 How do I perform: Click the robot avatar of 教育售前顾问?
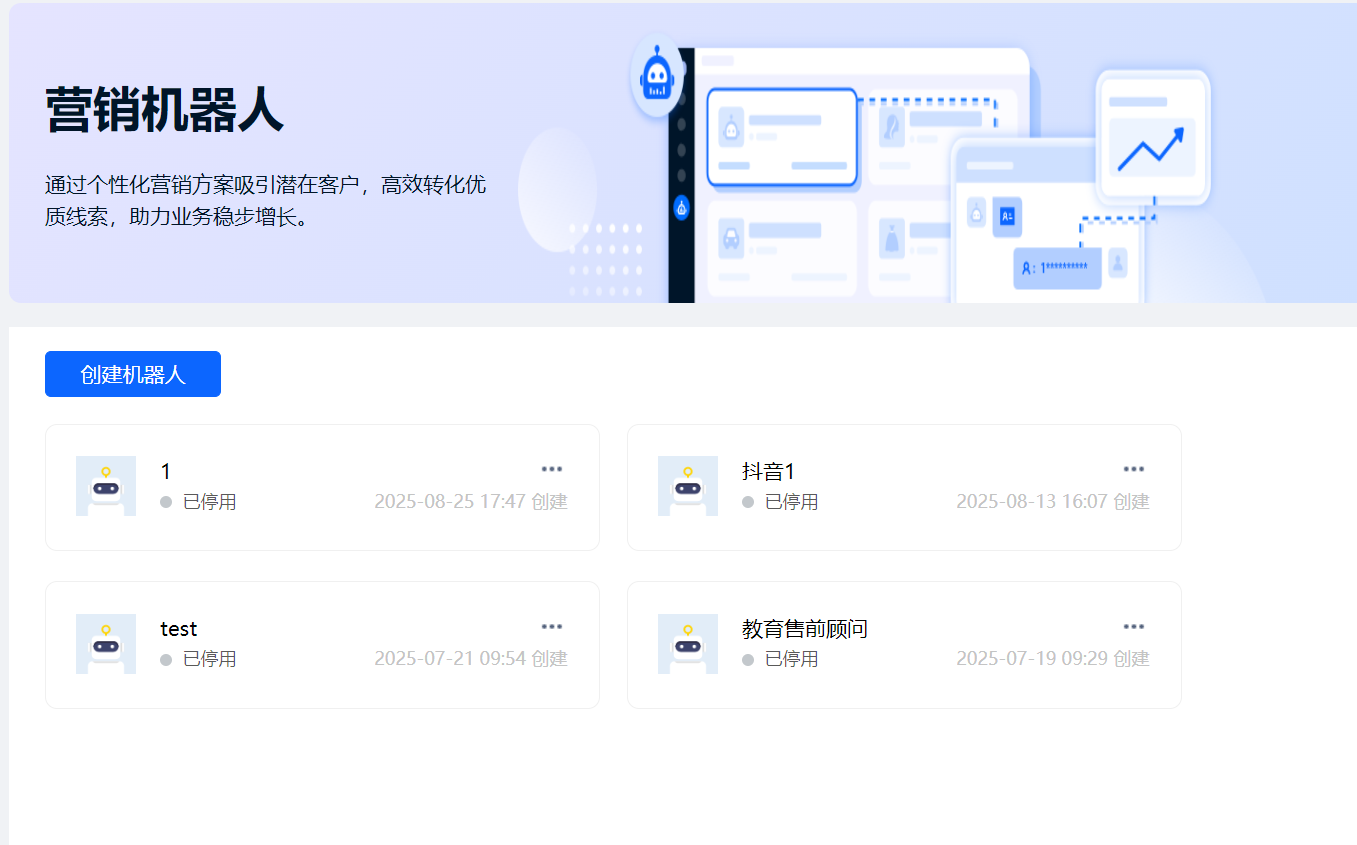click(x=688, y=644)
